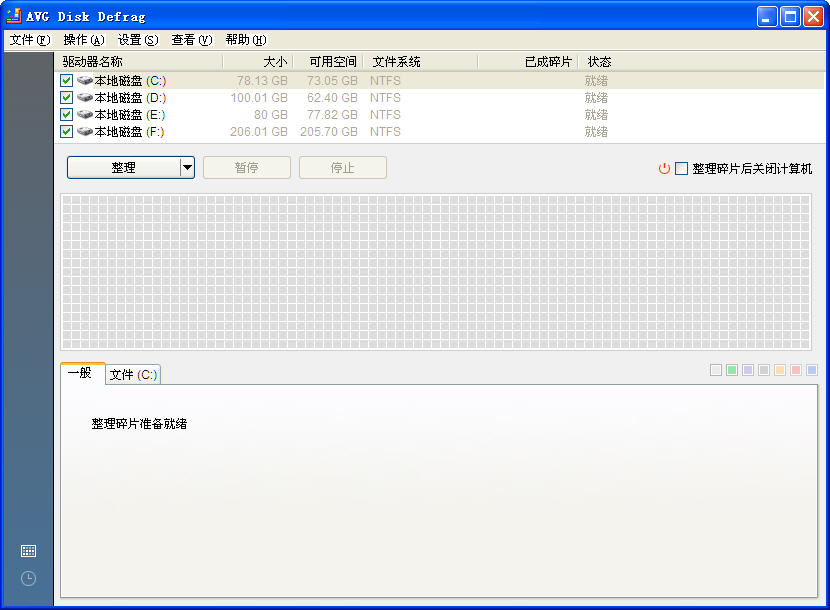Sort by the 大小 column header
Screen dimensions: 830x610
tap(258, 62)
